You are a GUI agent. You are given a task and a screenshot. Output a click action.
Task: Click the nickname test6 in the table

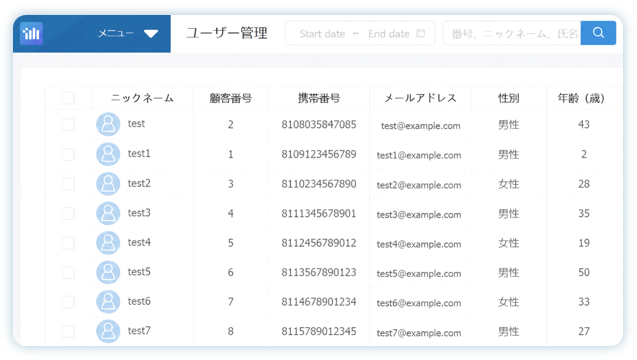[x=139, y=301]
